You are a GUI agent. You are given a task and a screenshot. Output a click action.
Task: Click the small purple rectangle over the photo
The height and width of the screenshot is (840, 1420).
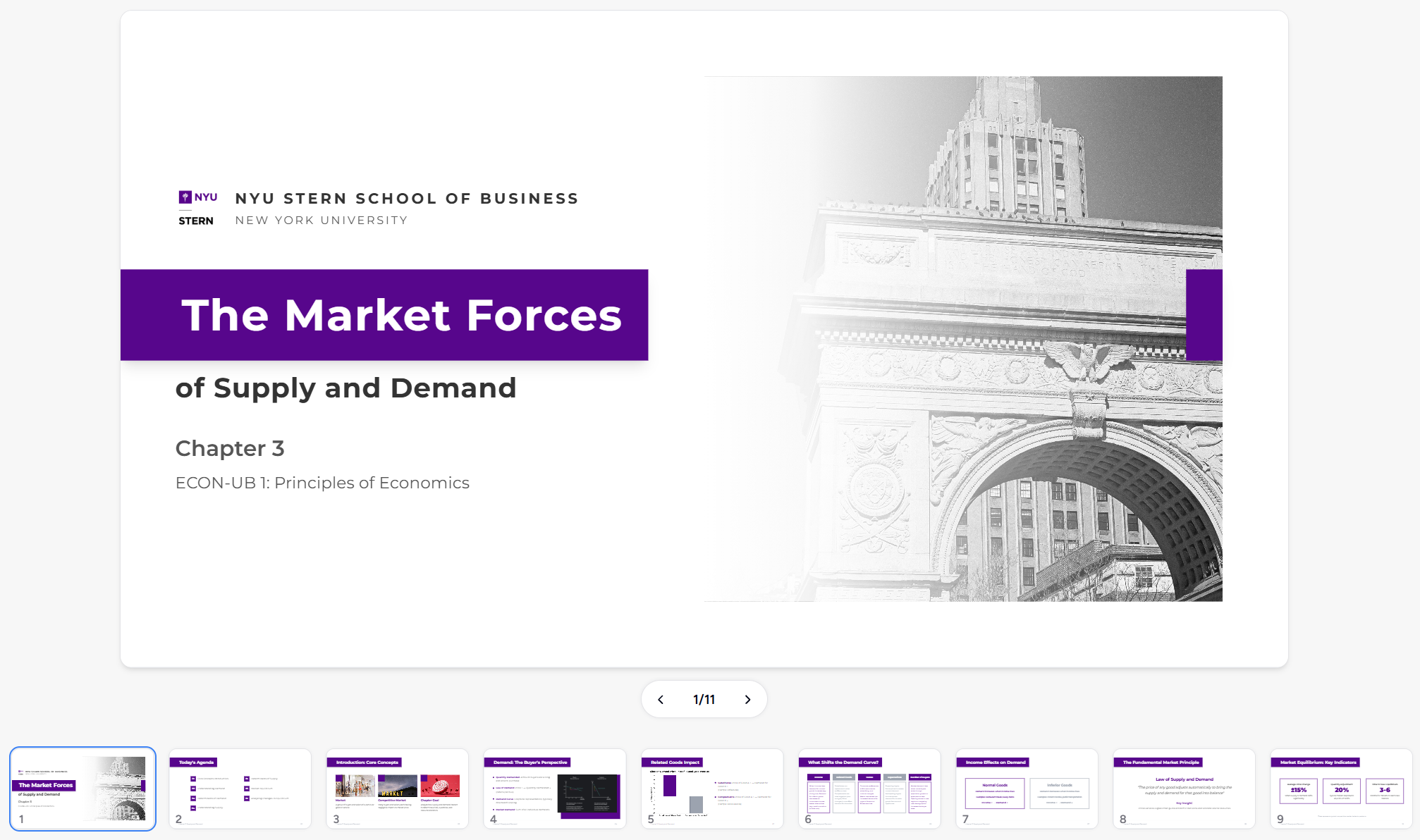(1204, 315)
